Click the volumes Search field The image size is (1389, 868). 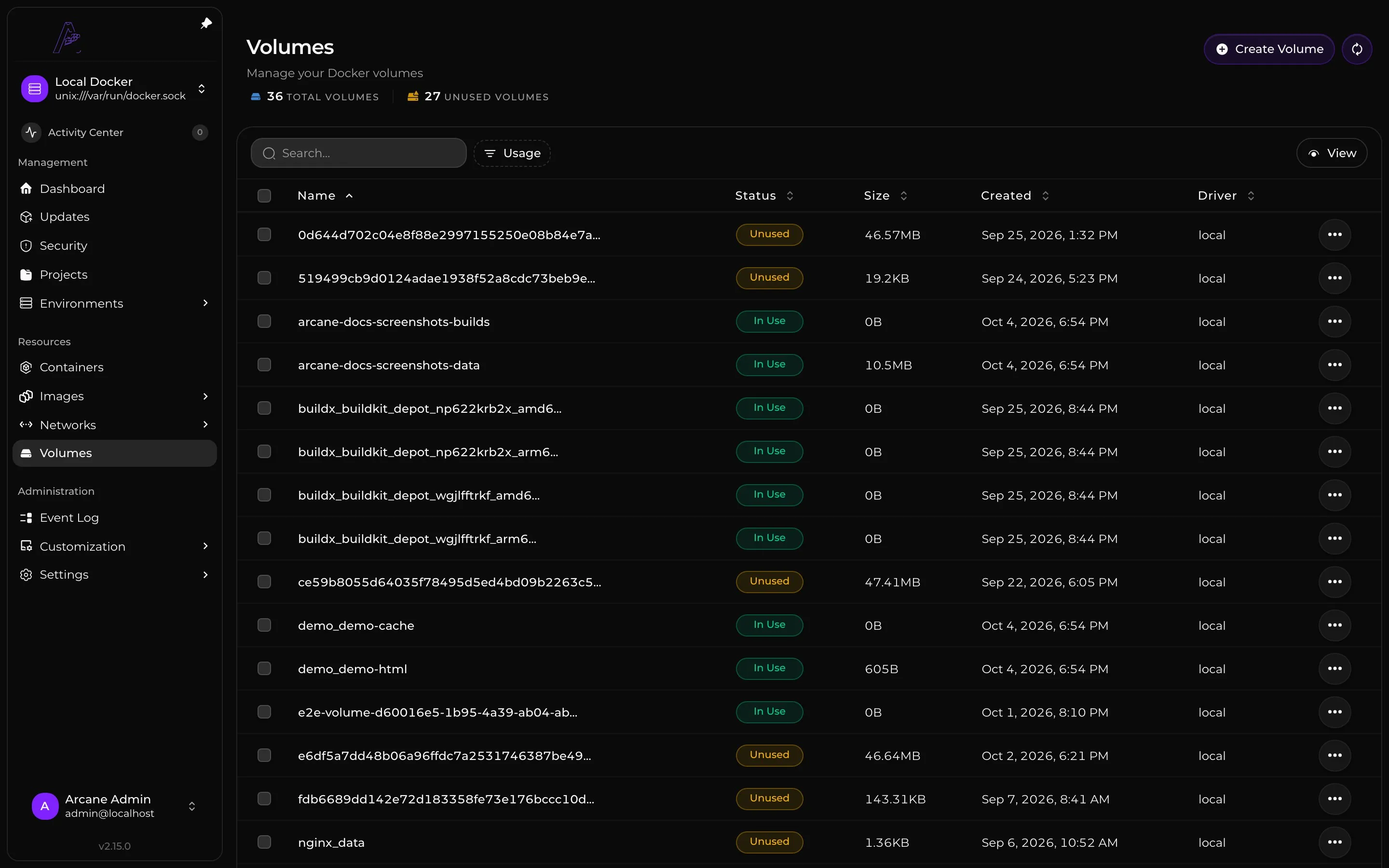pyautogui.click(x=359, y=153)
